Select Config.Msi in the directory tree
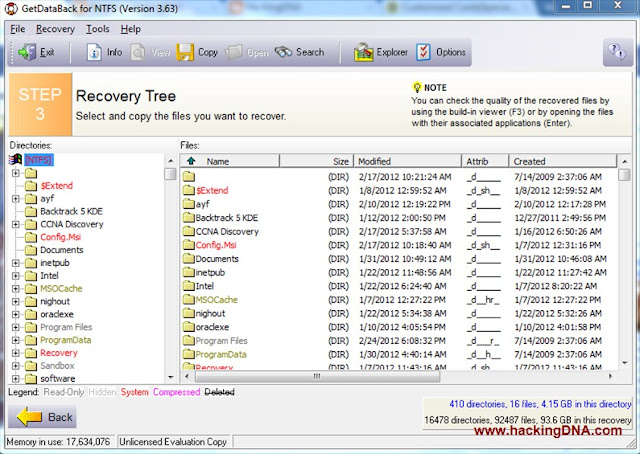 60,237
